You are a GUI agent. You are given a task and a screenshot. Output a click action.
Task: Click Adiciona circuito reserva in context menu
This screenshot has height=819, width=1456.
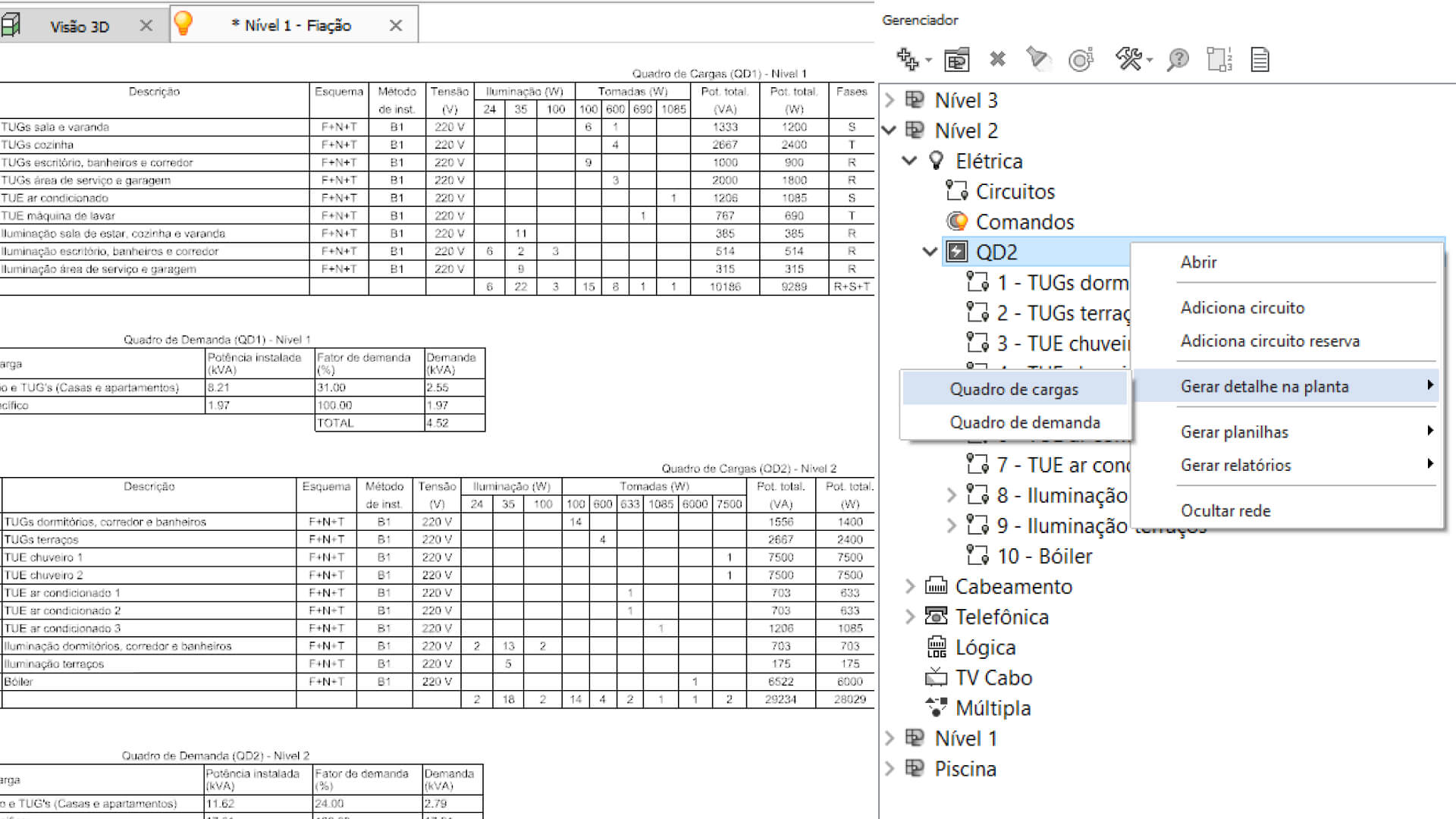pyautogui.click(x=1269, y=341)
